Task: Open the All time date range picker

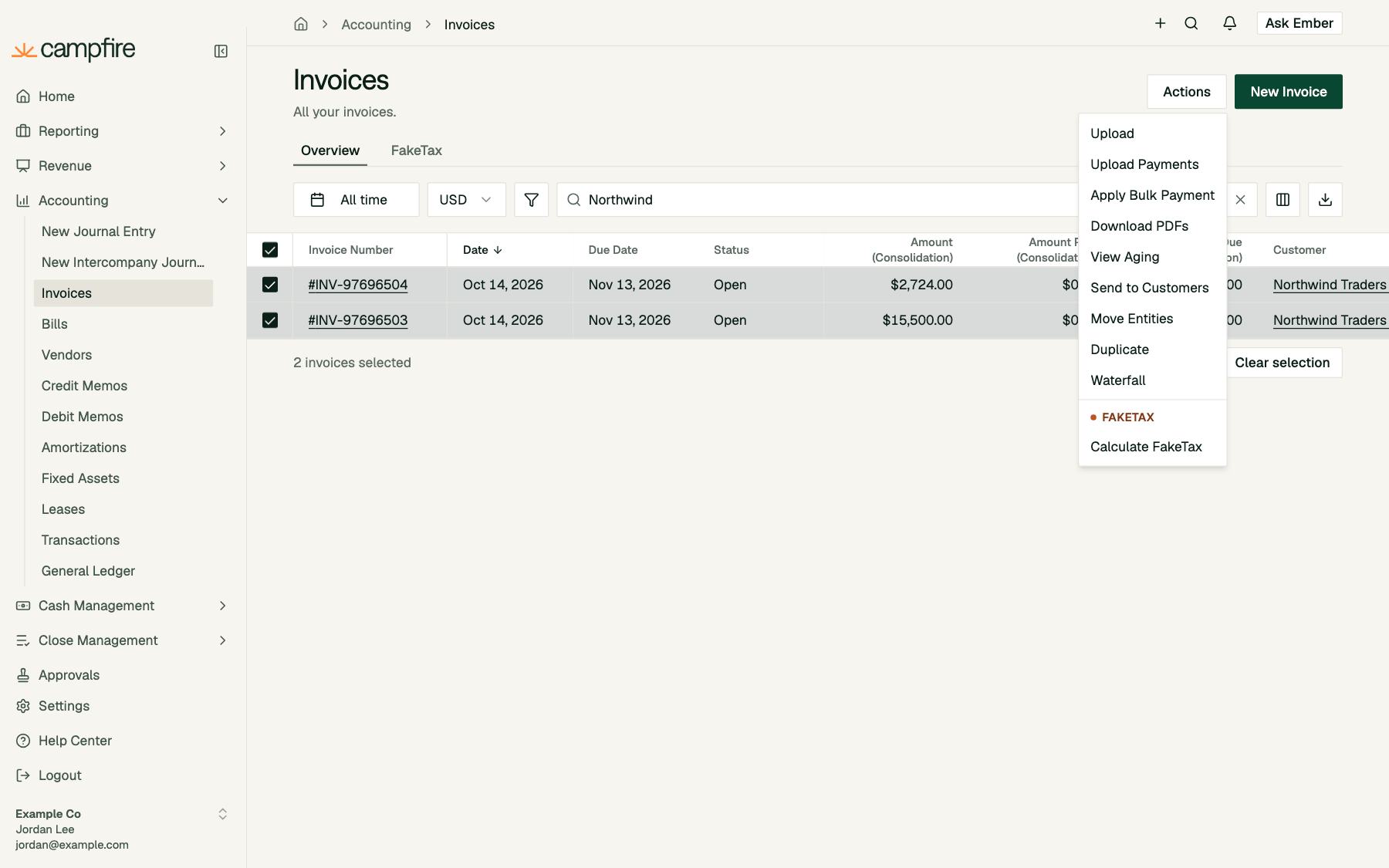Action: [357, 200]
